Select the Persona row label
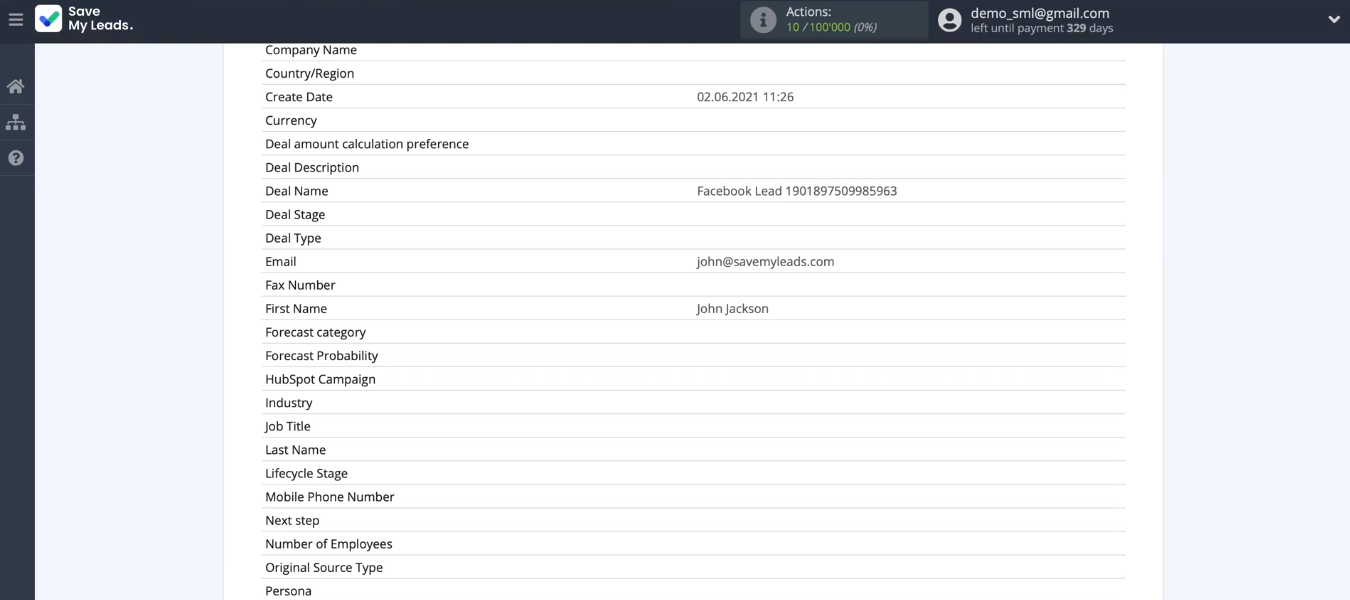This screenshot has height=600, width=1350. coord(289,591)
